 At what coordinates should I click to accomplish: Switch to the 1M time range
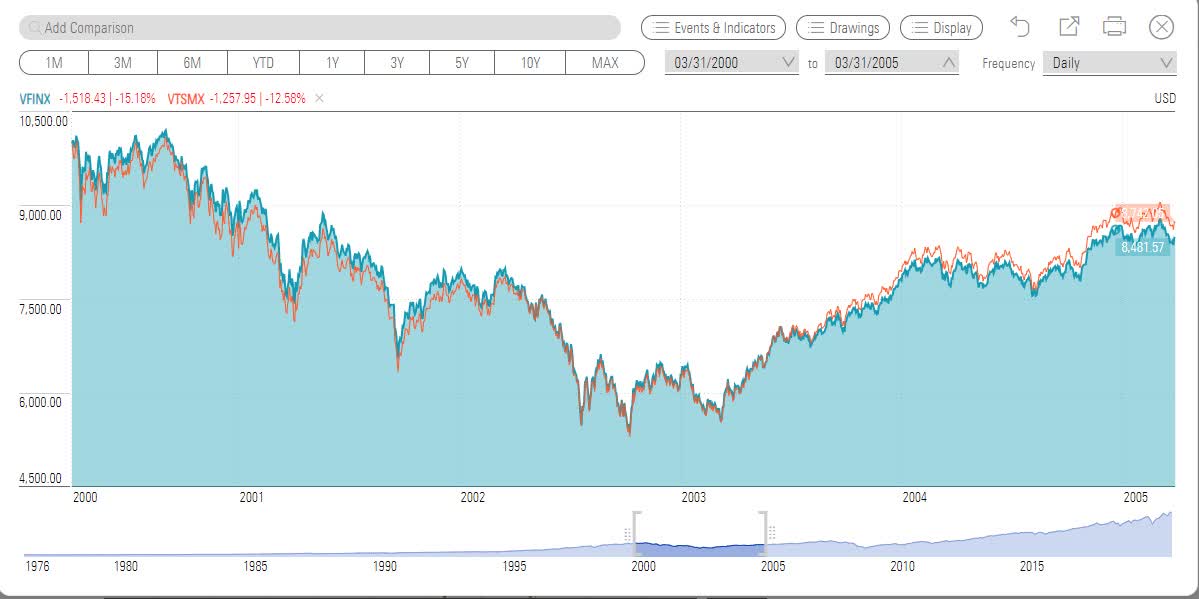click(52, 62)
